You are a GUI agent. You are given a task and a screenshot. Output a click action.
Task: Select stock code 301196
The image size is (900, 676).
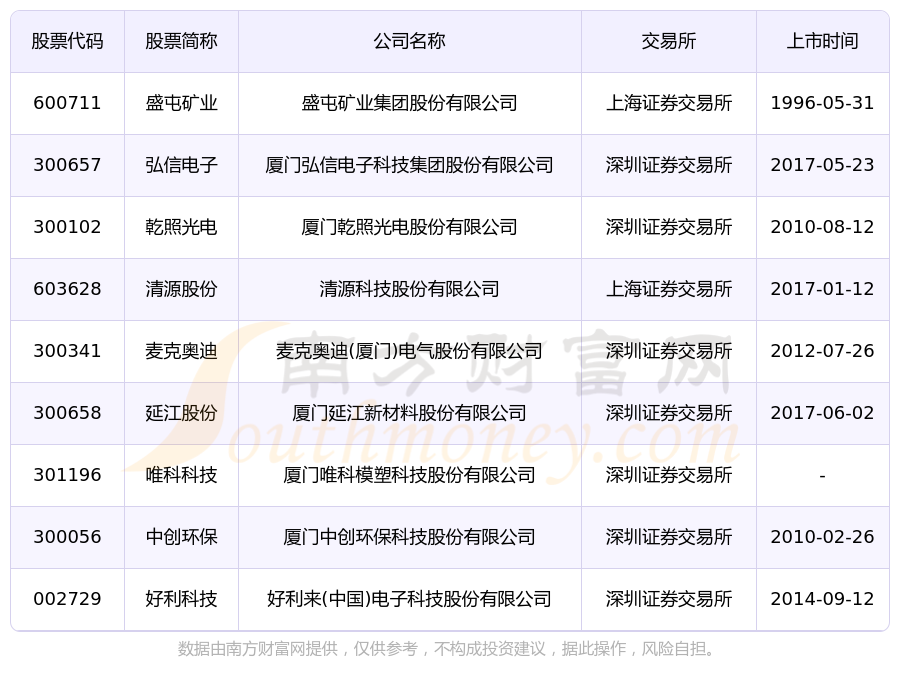pos(67,475)
